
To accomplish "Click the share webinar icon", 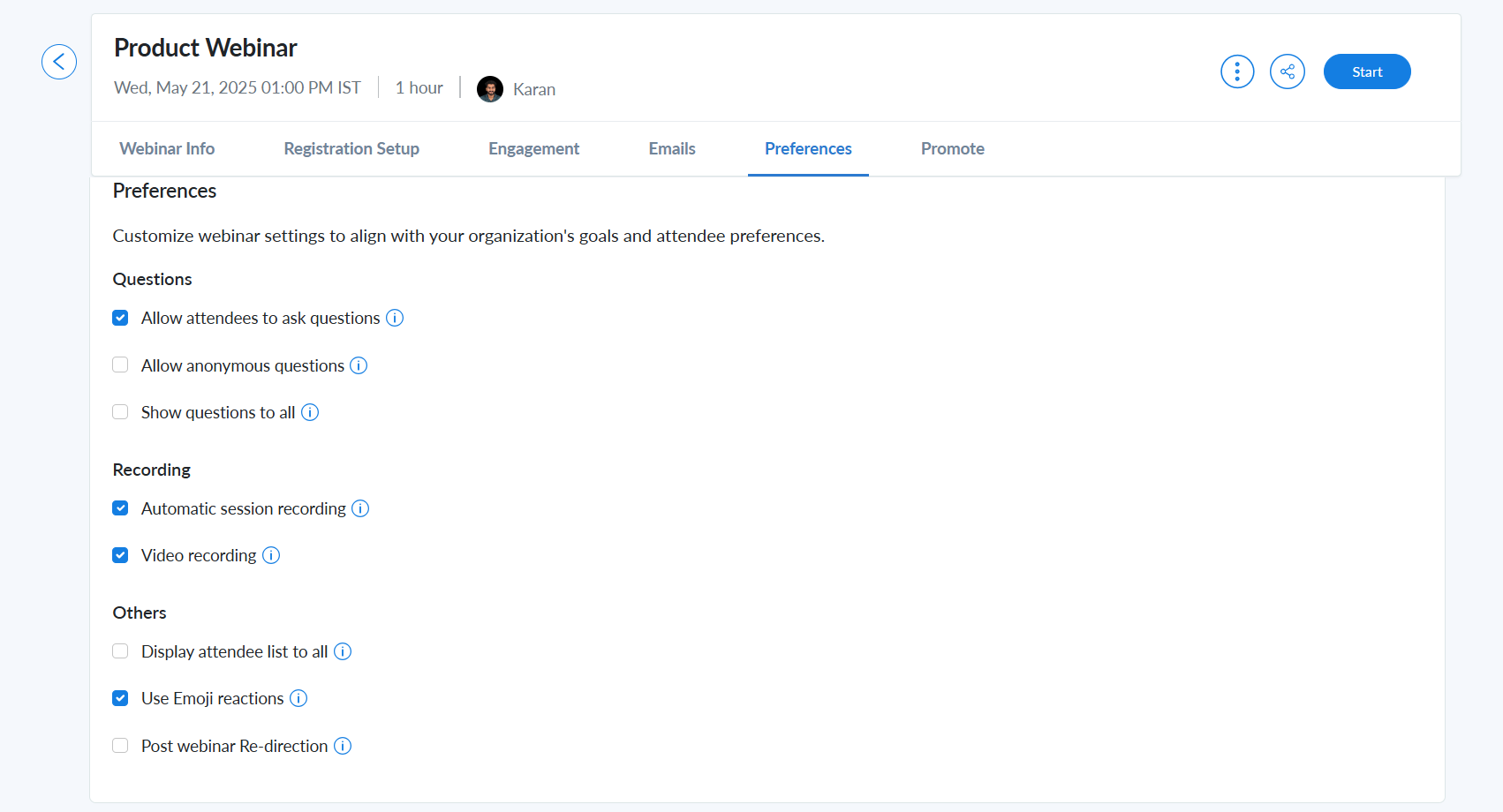I will 1288,71.
